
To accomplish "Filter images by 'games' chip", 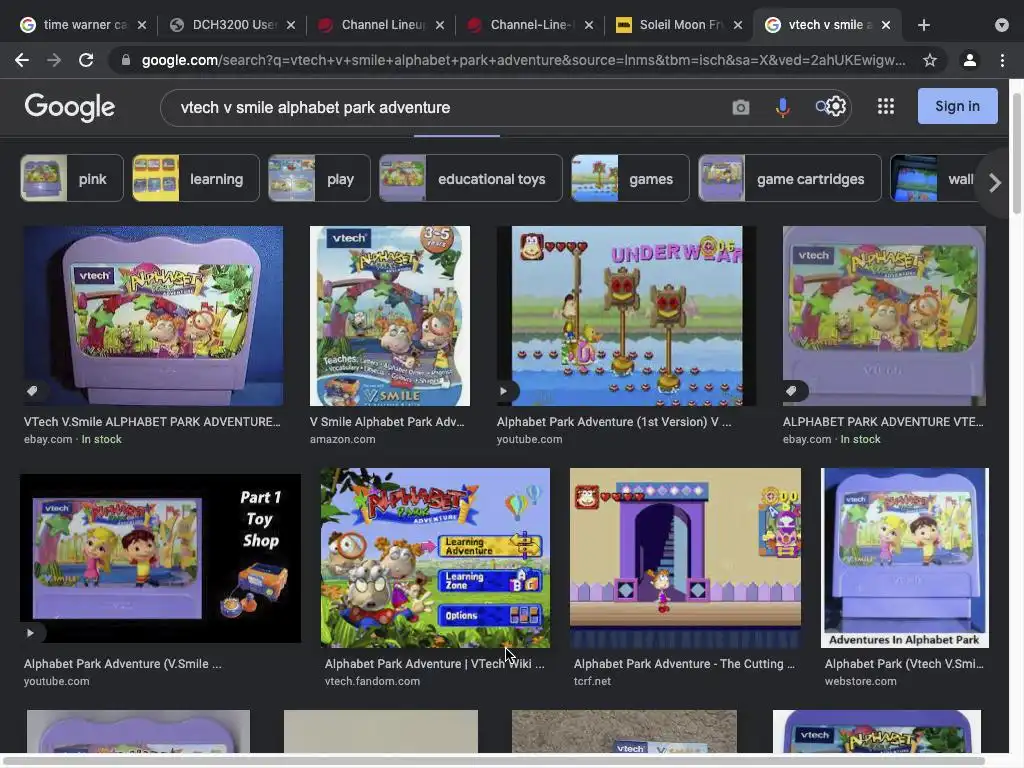I will [630, 178].
